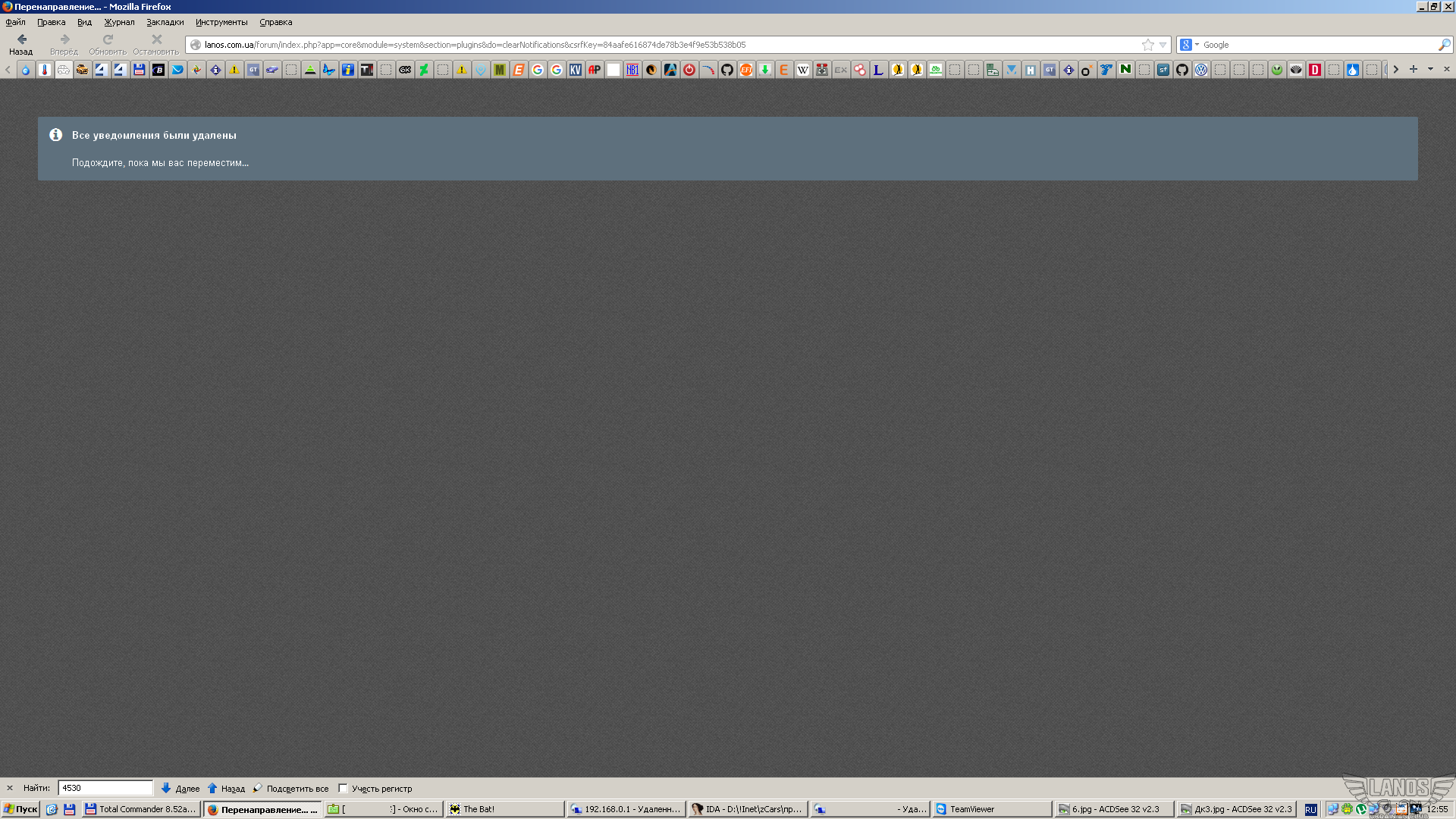This screenshot has height=819, width=1456.
Task: Switch to Total Commander in taskbar
Action: point(142,809)
